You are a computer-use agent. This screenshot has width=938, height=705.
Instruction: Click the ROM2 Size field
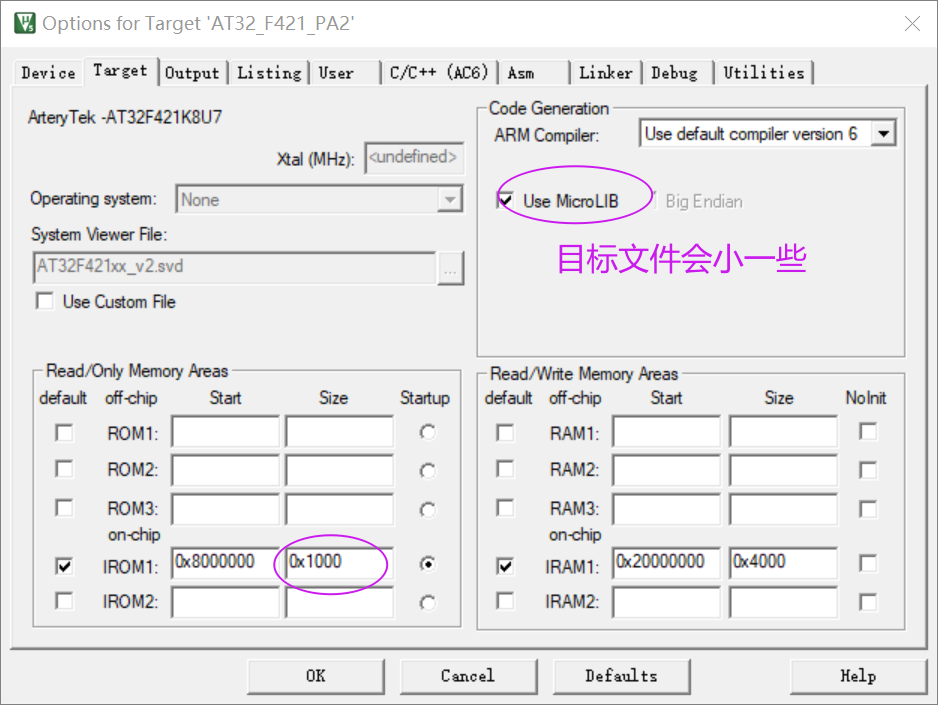point(340,470)
